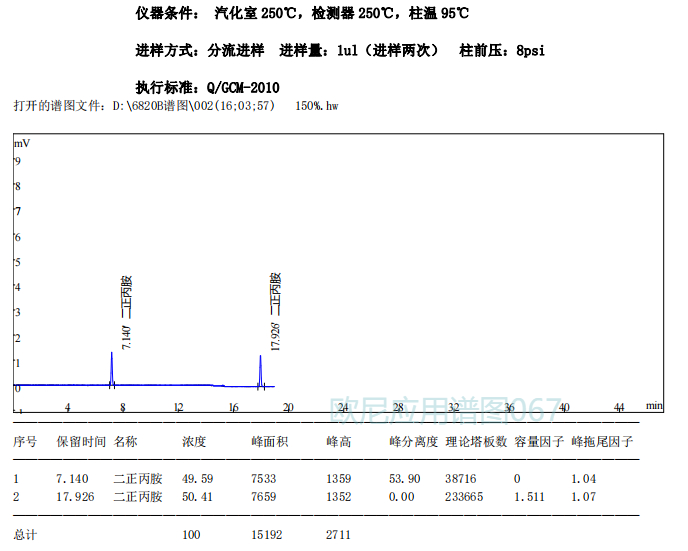Select the 峰分离度 column header

pos(413,441)
